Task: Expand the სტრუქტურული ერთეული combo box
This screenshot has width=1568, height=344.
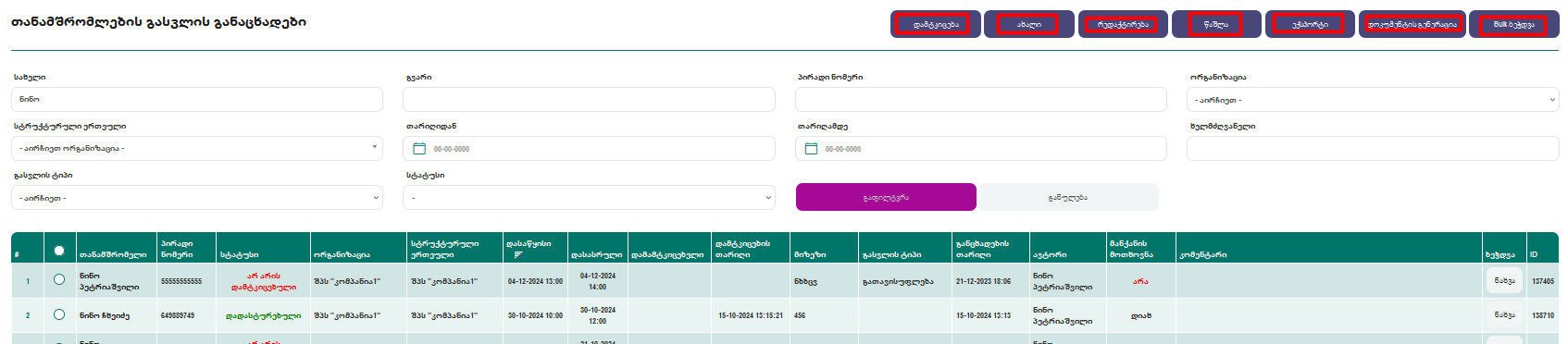Action: [197, 148]
